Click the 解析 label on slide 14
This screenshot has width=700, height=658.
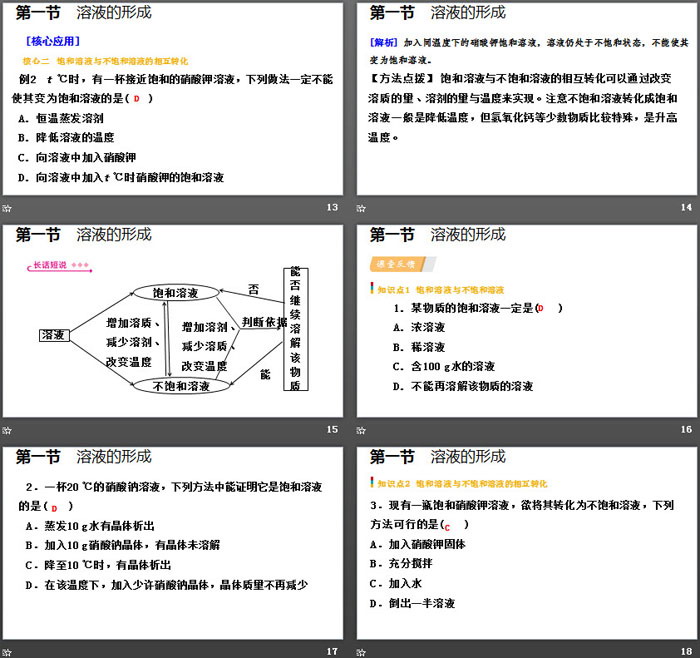(384, 42)
